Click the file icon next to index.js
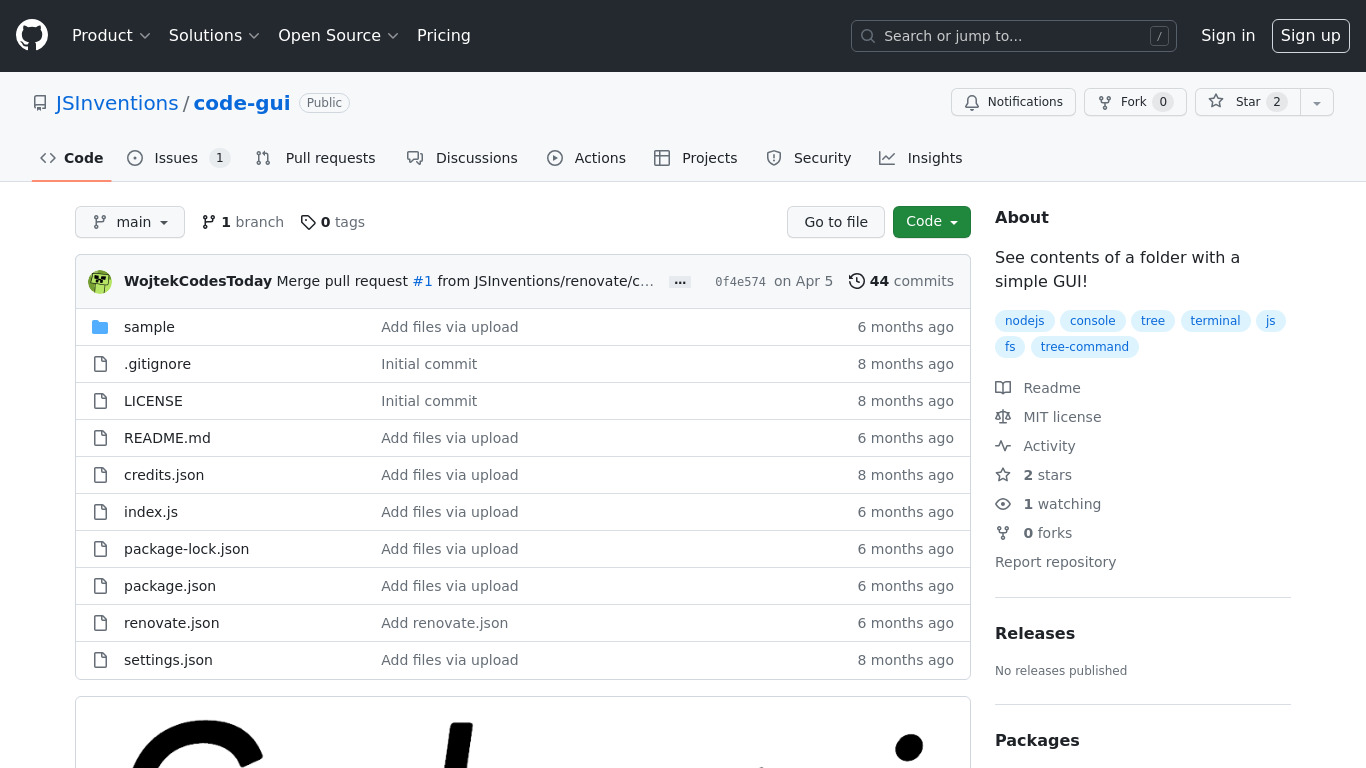Image resolution: width=1366 pixels, height=768 pixels. tap(100, 512)
